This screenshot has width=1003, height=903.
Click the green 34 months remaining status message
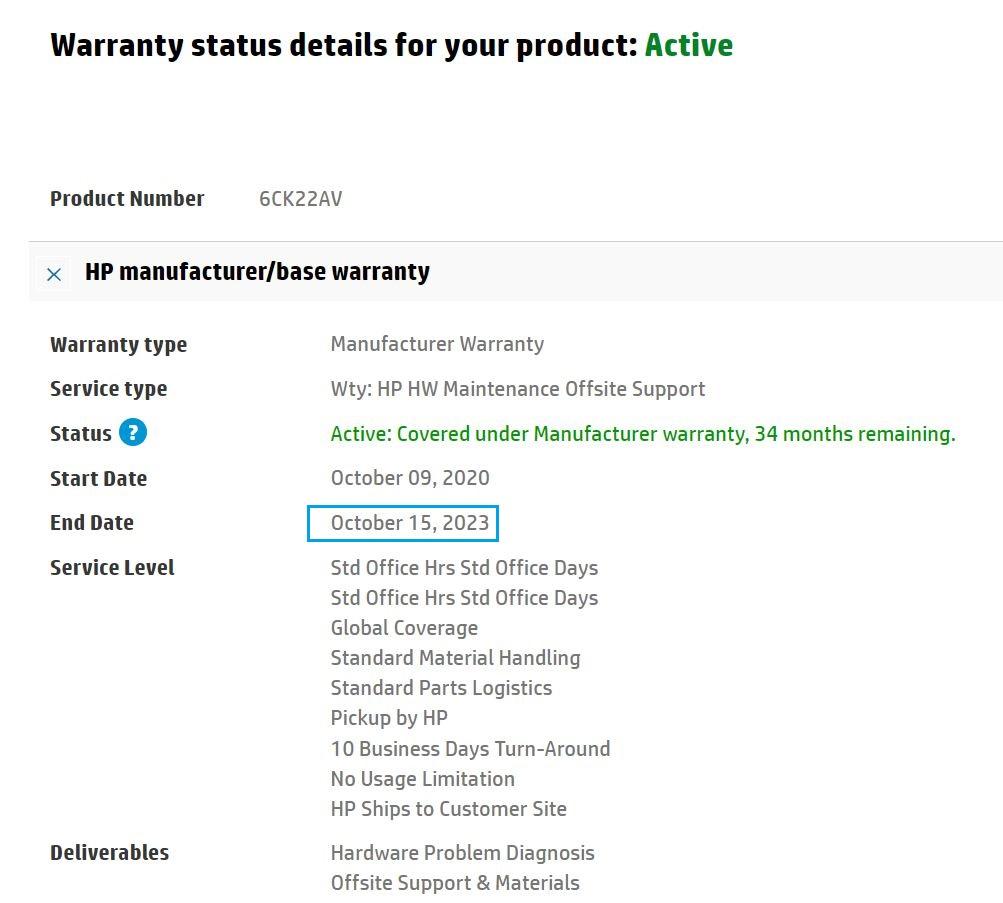tap(643, 434)
